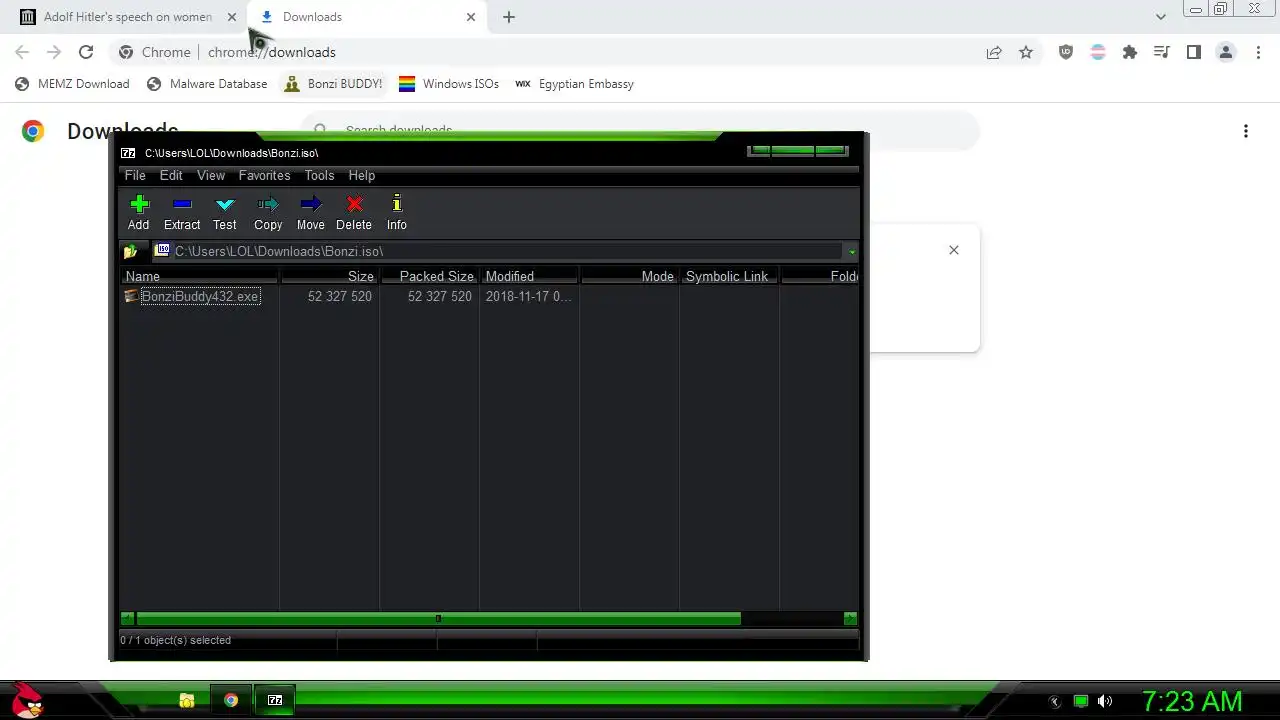1280x720 pixels.
Task: Click the Angry Birds start button
Action: [27, 700]
